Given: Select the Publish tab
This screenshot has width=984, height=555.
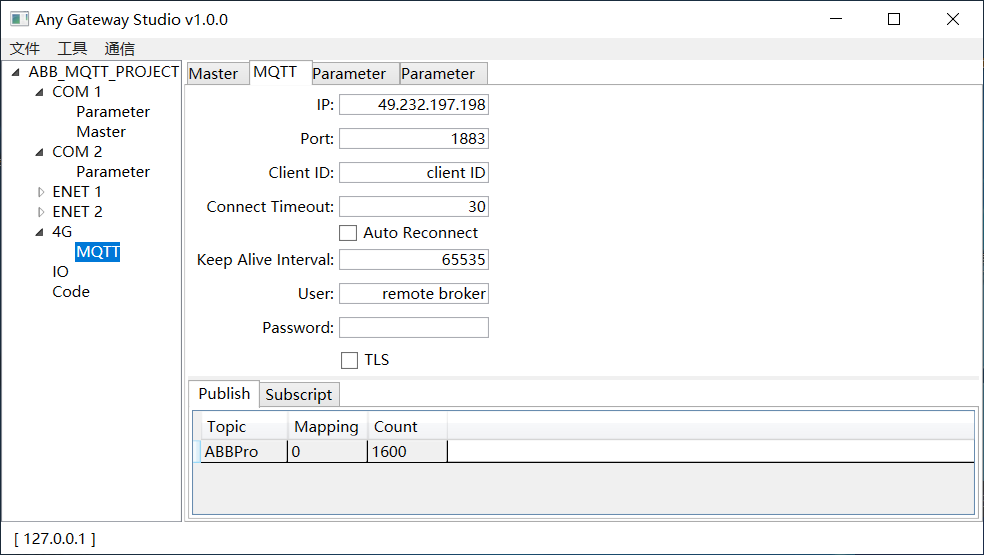Looking at the screenshot, I should point(224,394).
